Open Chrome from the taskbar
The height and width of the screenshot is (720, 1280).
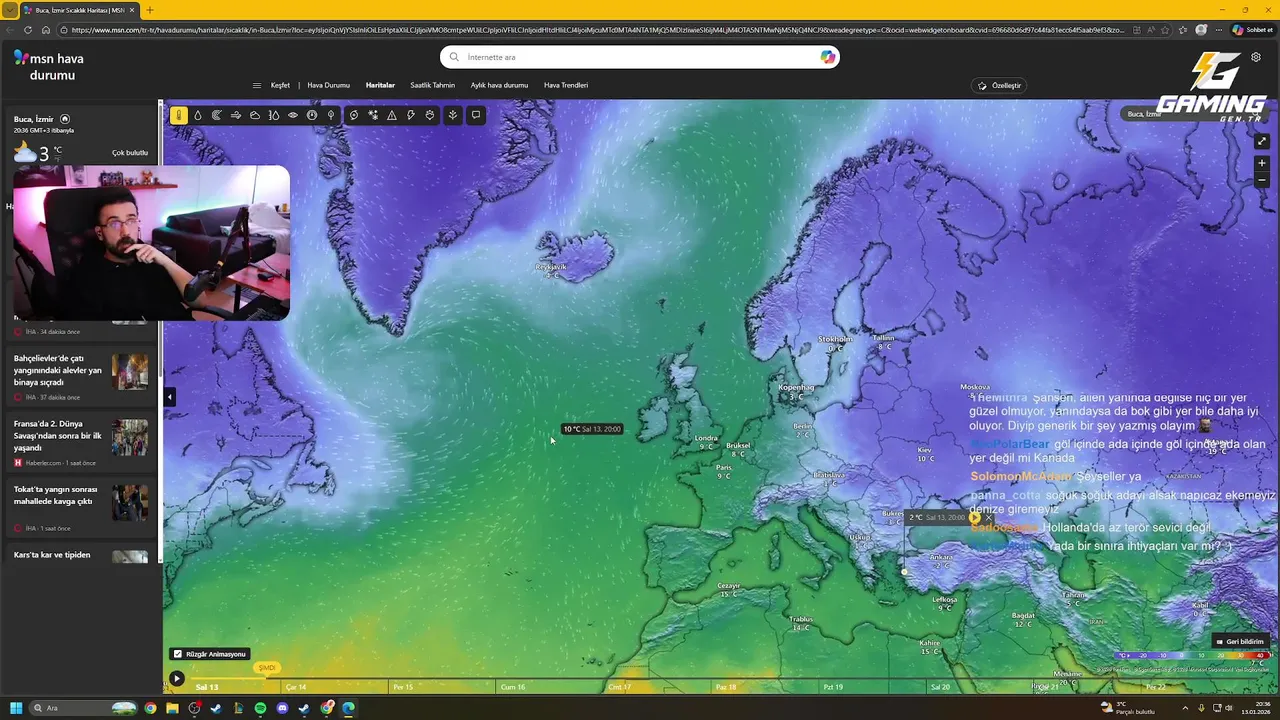[x=150, y=708]
